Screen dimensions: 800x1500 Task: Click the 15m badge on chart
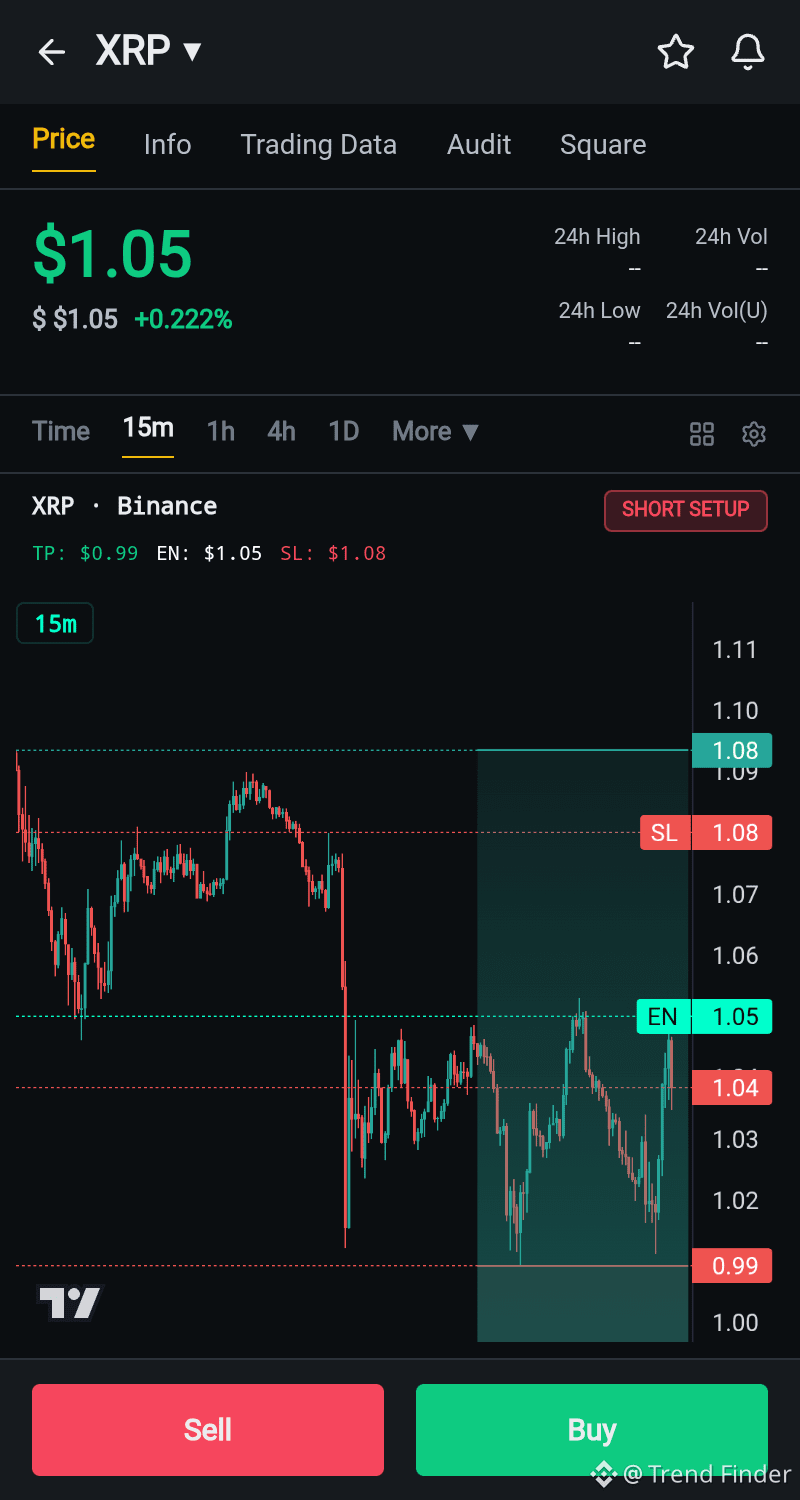point(55,624)
